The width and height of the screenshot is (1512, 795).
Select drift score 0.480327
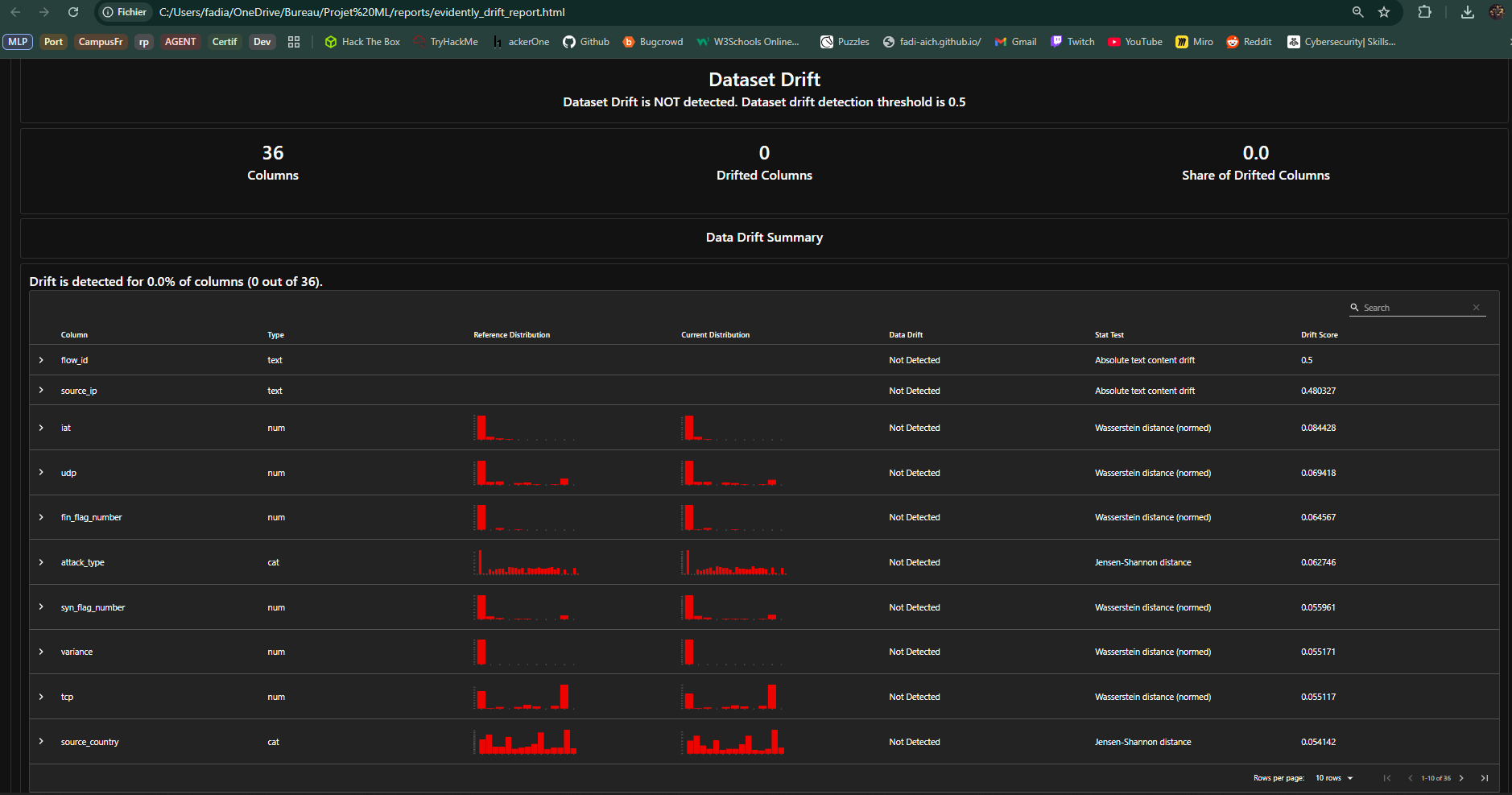point(1318,391)
